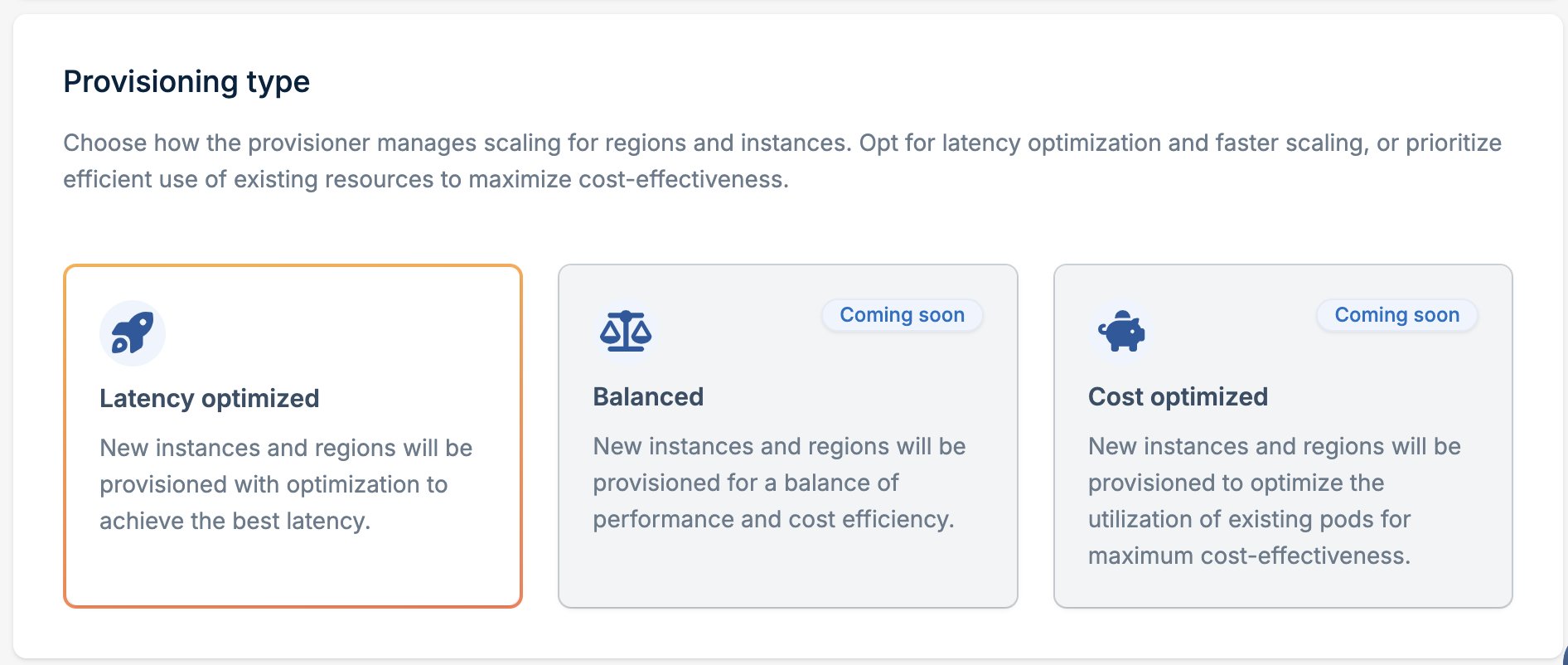This screenshot has height=665, width=1568.
Task: Click the Latency optimized title
Action: coord(209,399)
